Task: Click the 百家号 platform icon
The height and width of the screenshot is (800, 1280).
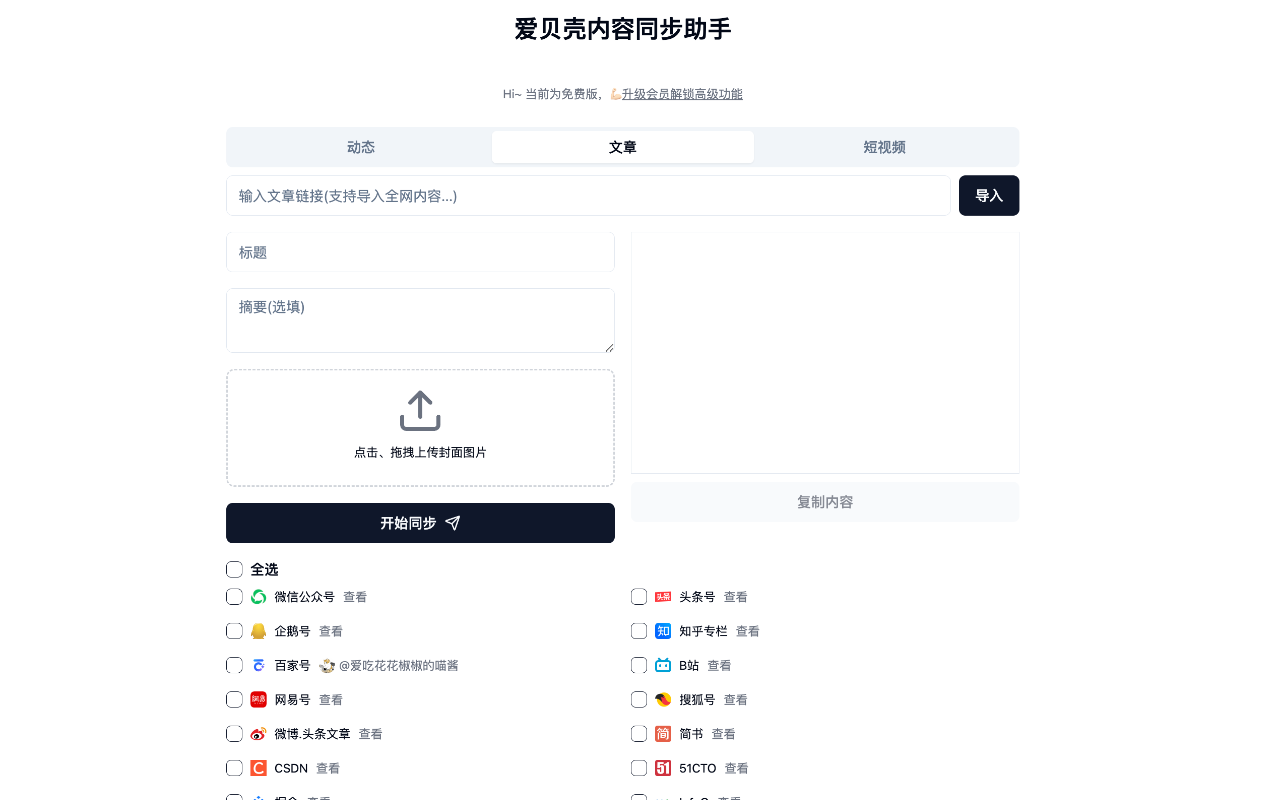Action: click(x=258, y=665)
